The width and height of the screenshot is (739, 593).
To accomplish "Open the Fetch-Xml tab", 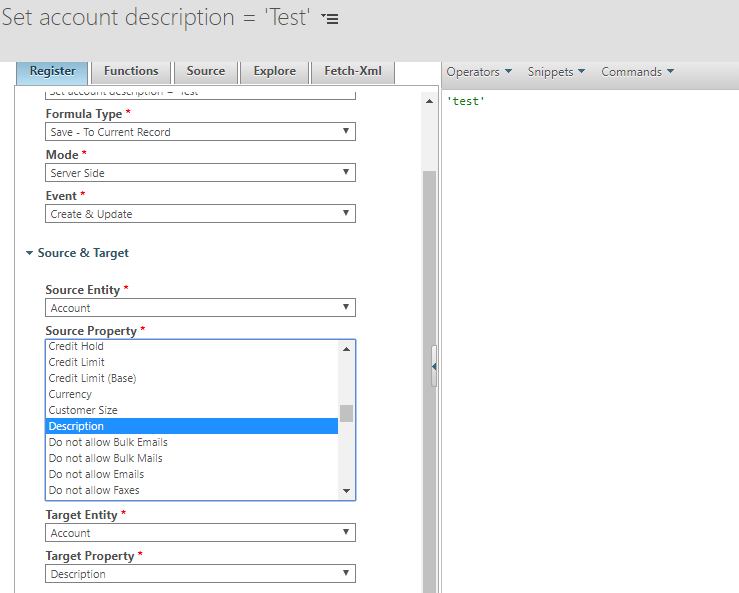I will pos(353,72).
